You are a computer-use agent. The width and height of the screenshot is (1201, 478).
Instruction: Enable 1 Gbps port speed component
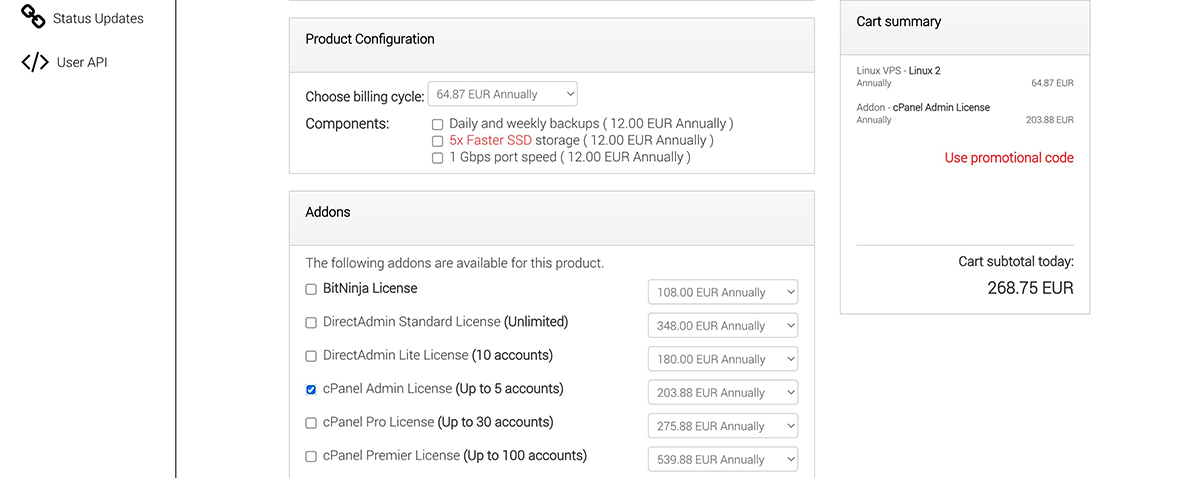pos(437,158)
